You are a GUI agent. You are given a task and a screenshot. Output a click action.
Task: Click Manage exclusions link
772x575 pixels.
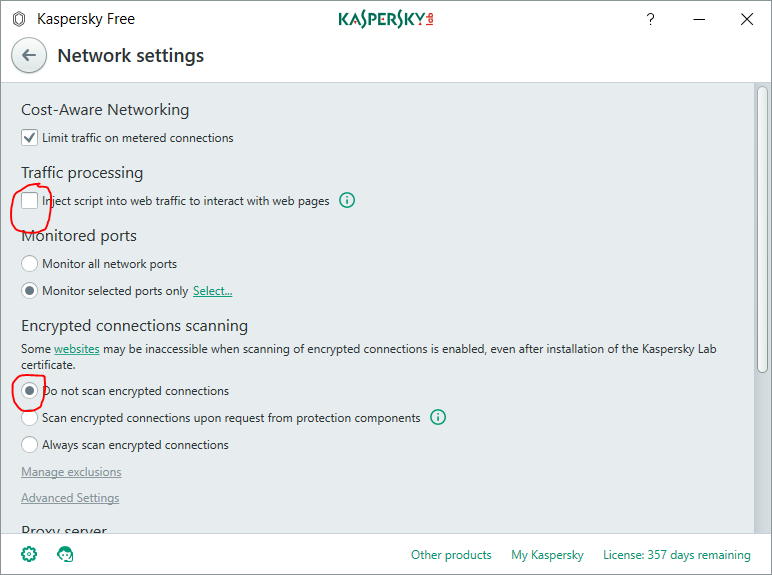71,472
